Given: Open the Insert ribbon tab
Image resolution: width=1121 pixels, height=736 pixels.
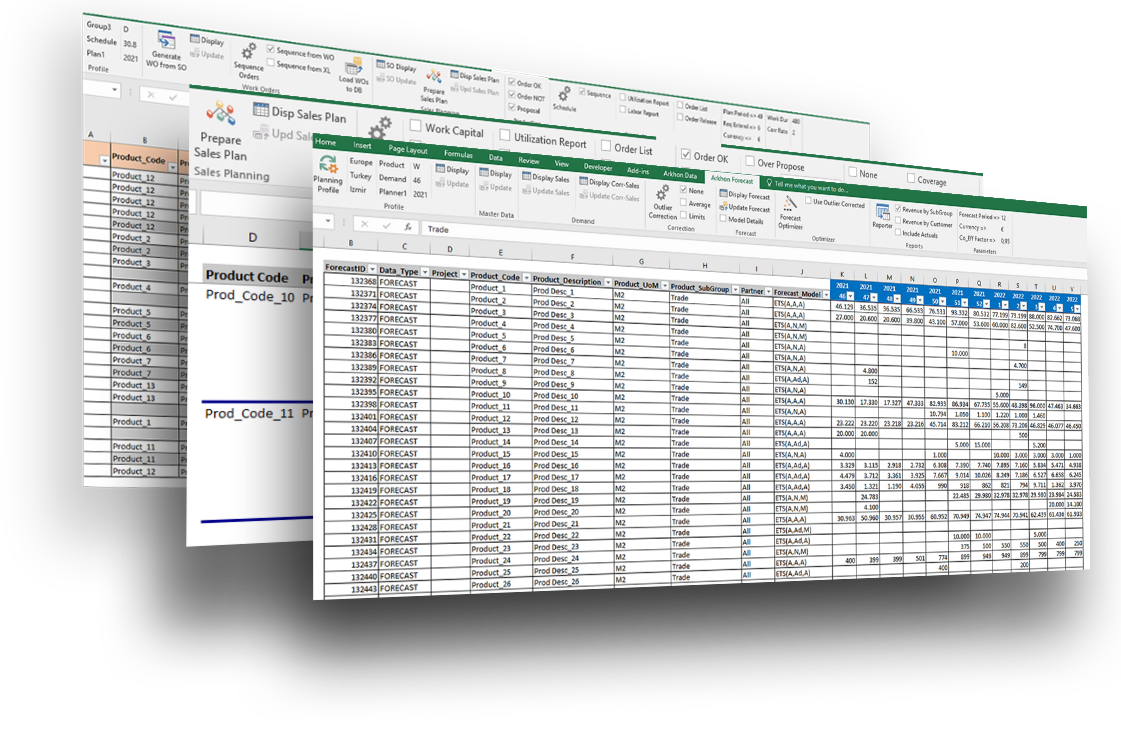Looking at the screenshot, I should click(362, 145).
